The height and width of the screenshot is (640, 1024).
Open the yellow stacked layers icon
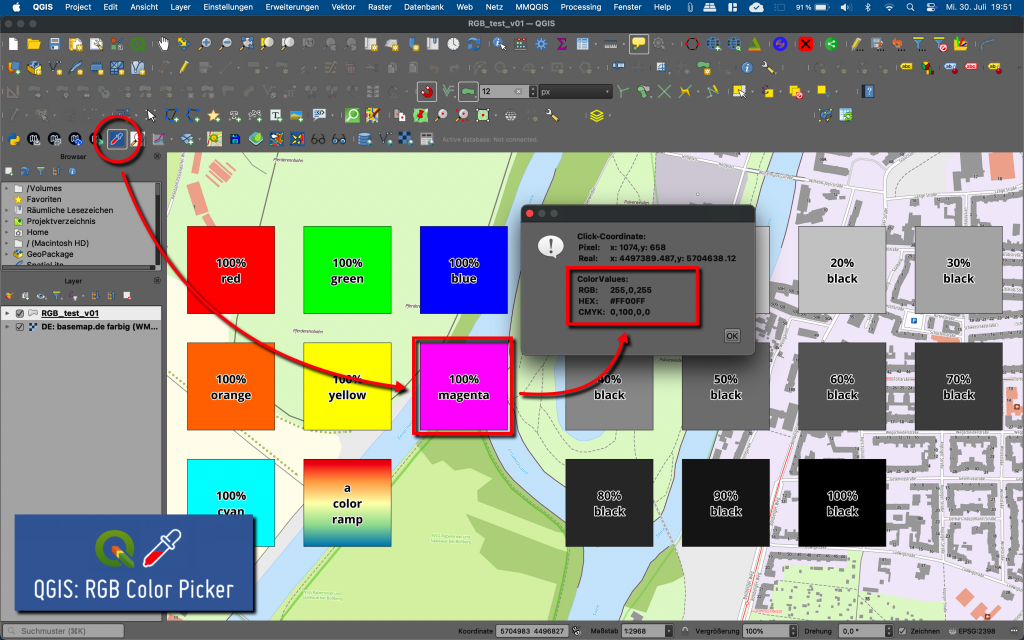596,116
